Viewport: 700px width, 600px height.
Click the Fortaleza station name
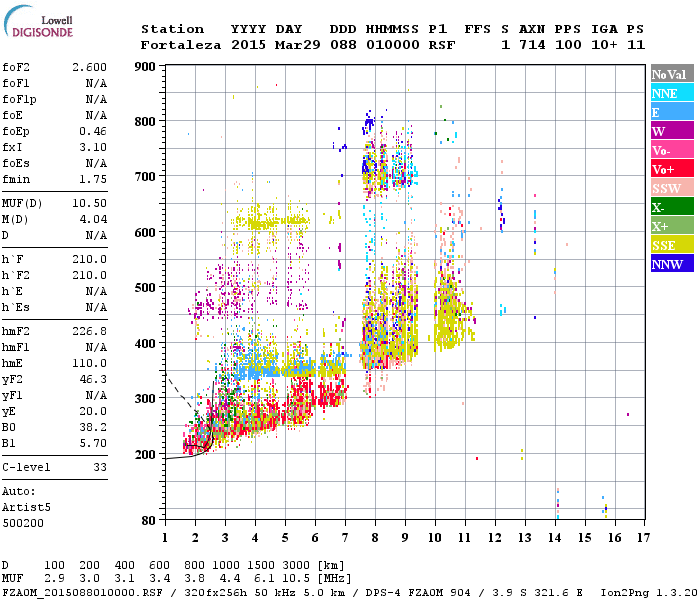point(181,45)
